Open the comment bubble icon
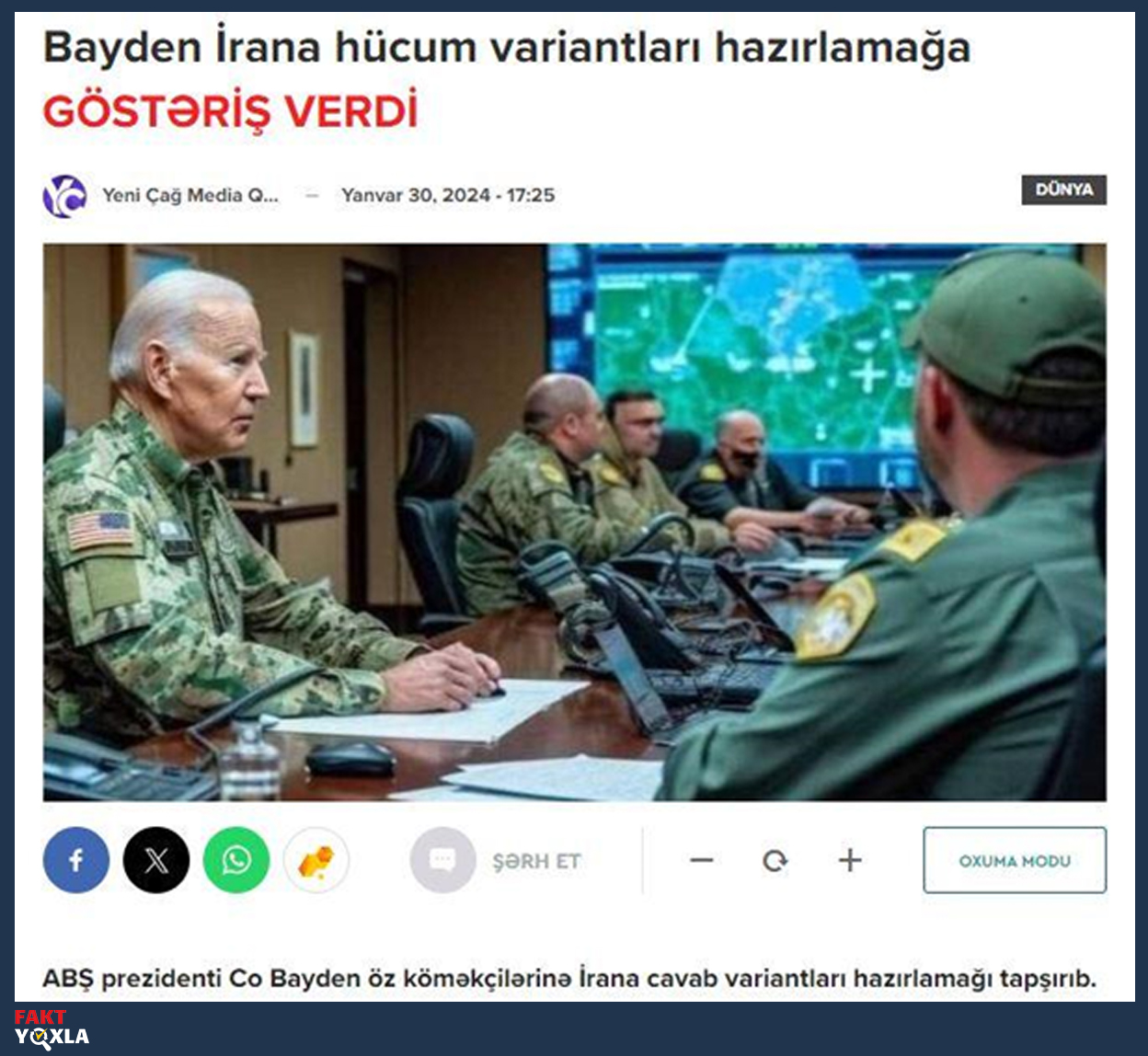The height and width of the screenshot is (1056, 1148). (442, 860)
